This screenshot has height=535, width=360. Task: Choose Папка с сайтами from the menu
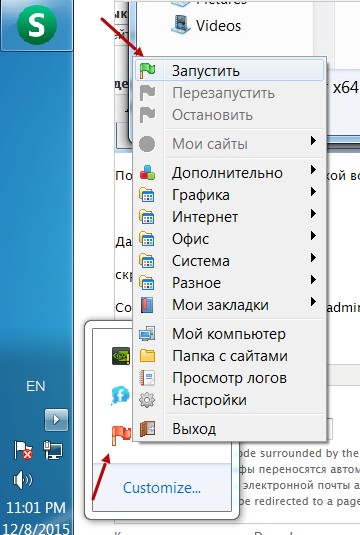(229, 356)
